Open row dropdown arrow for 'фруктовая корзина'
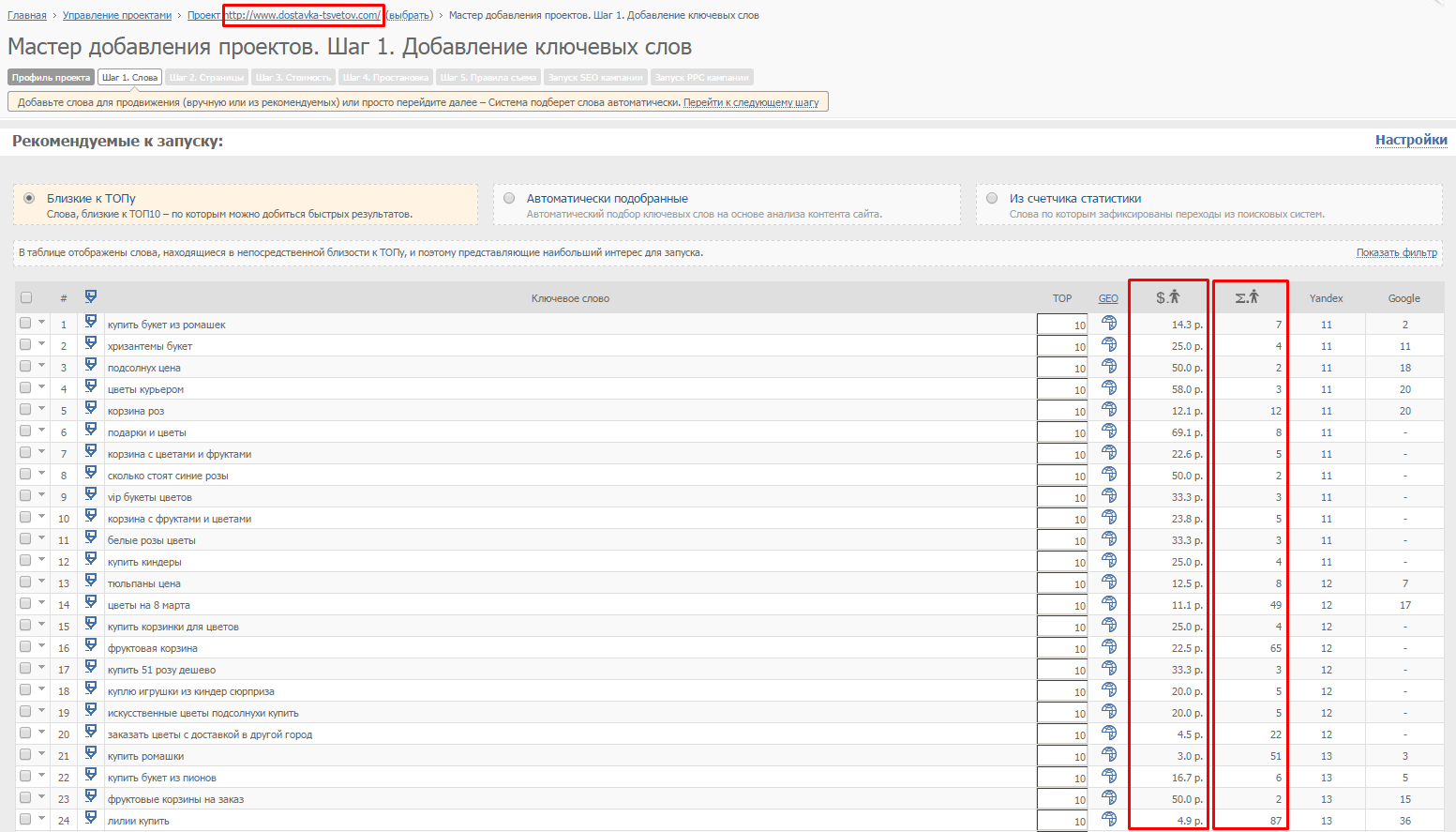Viewport: 1456px width, 832px height. pos(42,646)
